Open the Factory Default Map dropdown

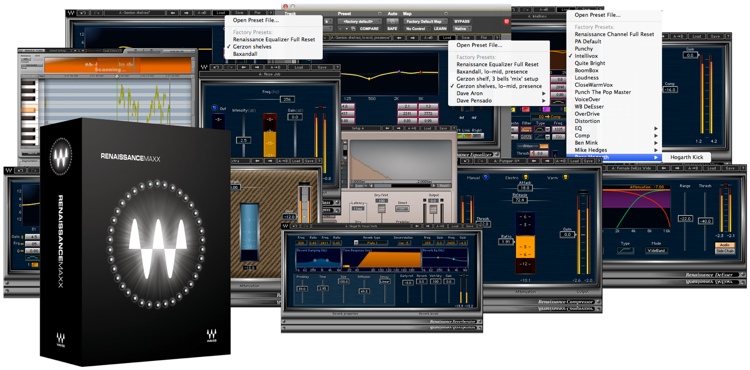[425, 21]
